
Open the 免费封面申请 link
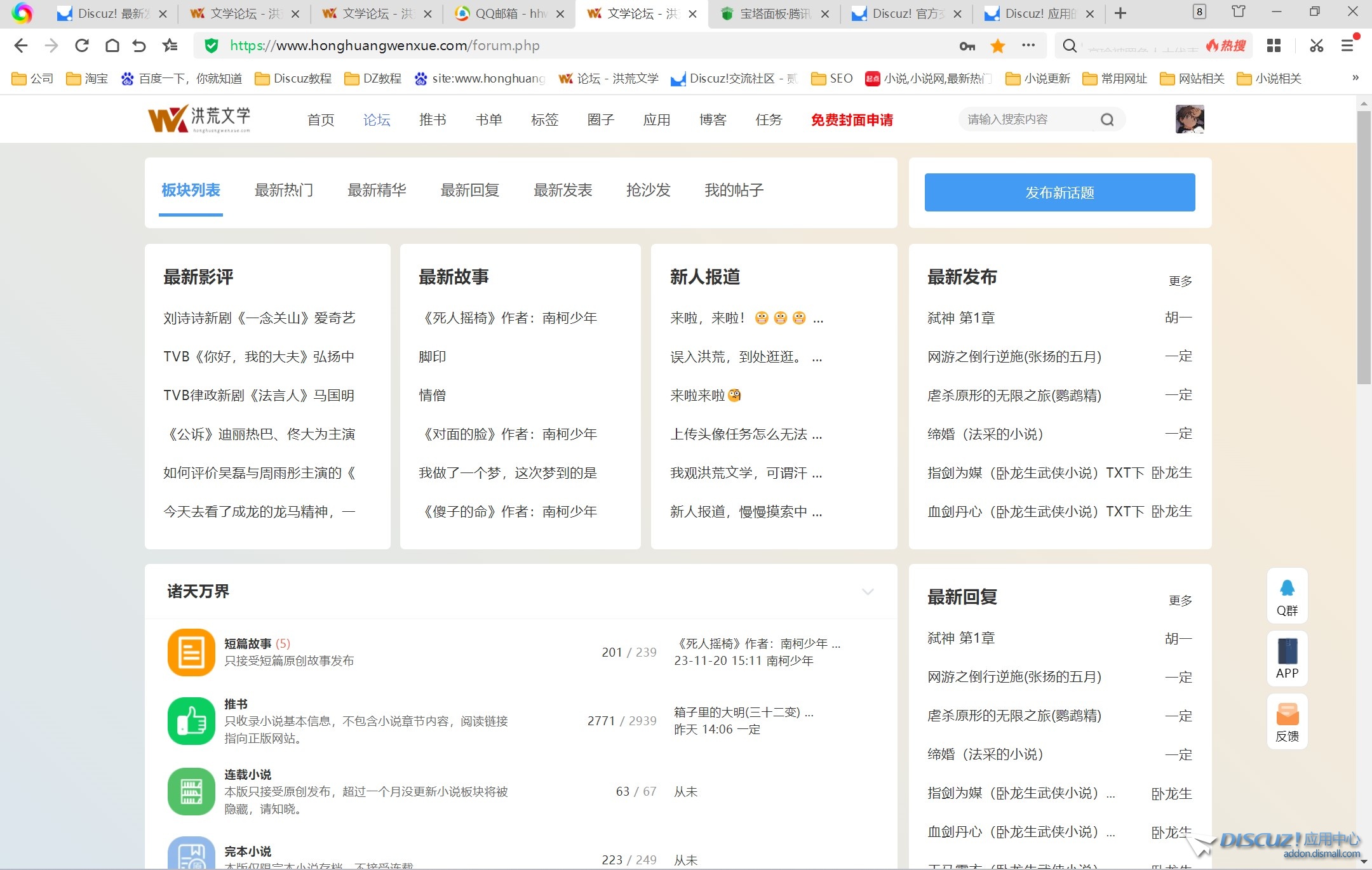click(852, 120)
